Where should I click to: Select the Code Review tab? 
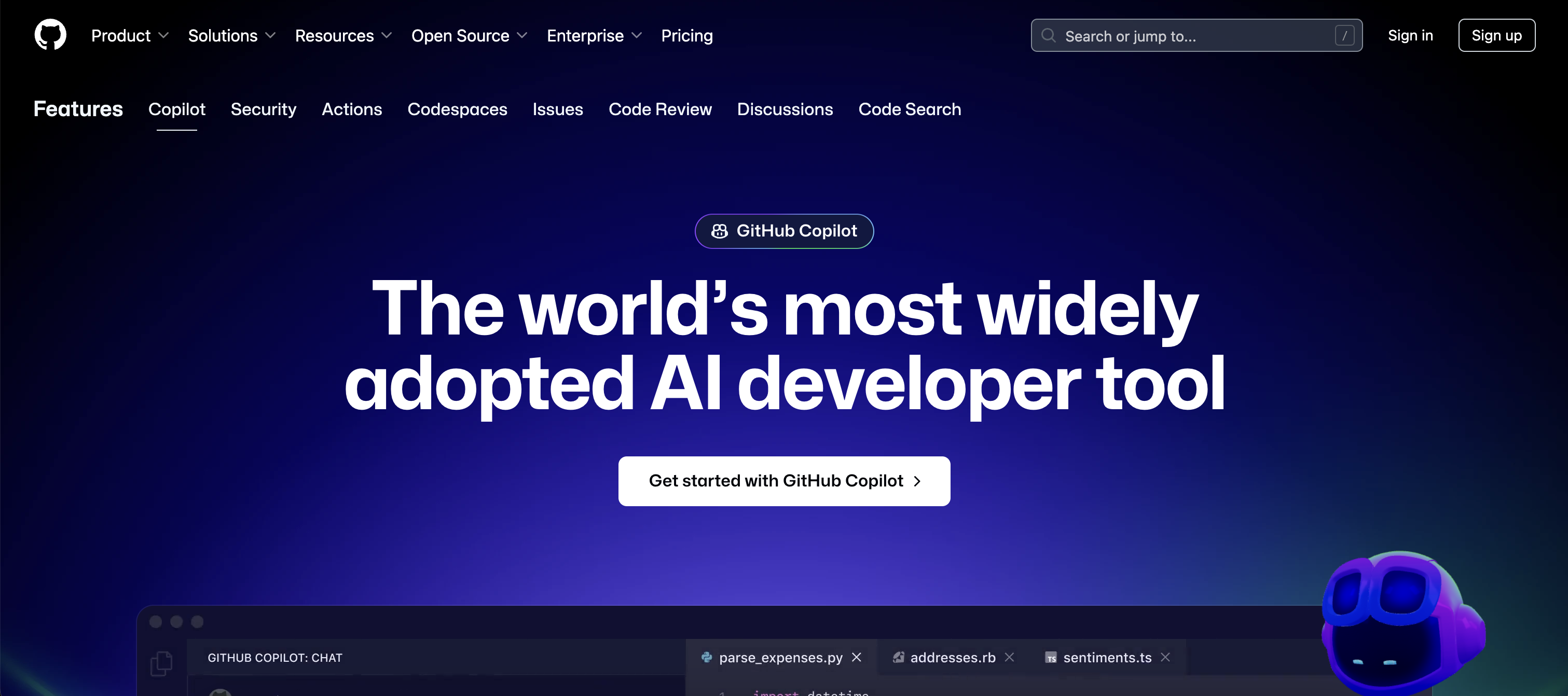(x=660, y=109)
